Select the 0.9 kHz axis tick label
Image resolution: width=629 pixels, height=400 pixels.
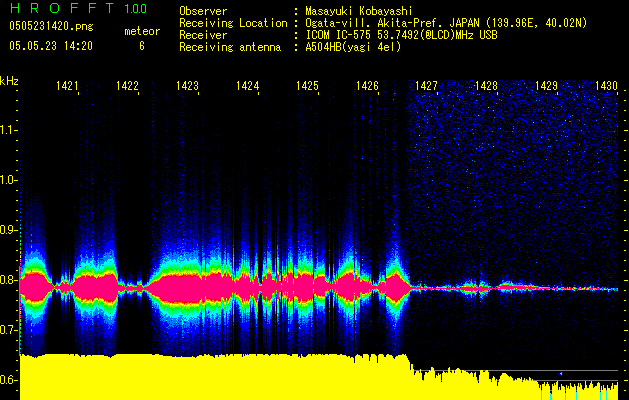8,230
